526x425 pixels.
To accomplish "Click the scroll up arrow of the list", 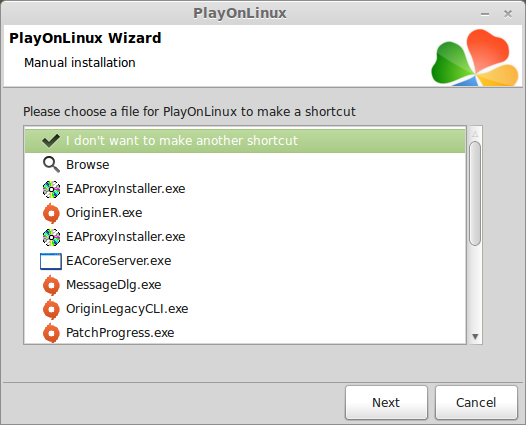I will (475, 134).
